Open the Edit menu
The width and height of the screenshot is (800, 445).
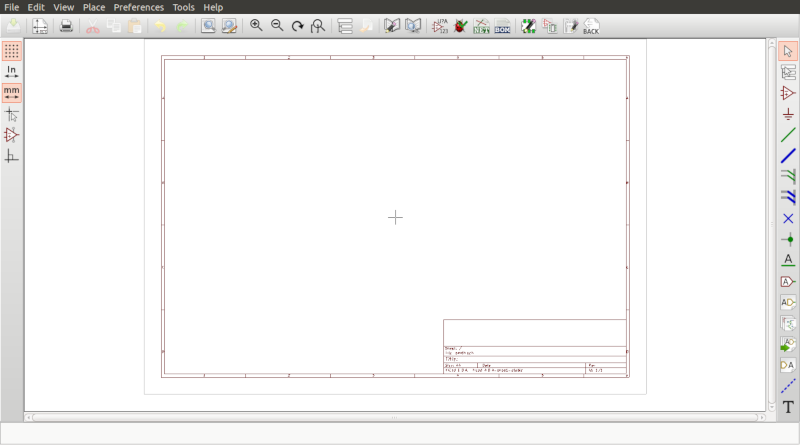coord(36,7)
